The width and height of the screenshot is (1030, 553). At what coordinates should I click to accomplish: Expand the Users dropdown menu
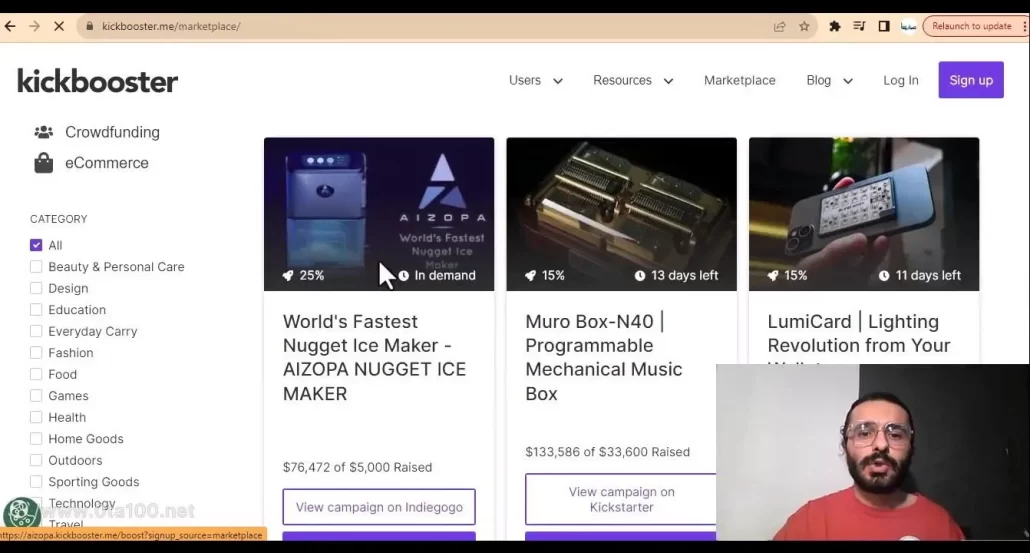pyautogui.click(x=536, y=80)
